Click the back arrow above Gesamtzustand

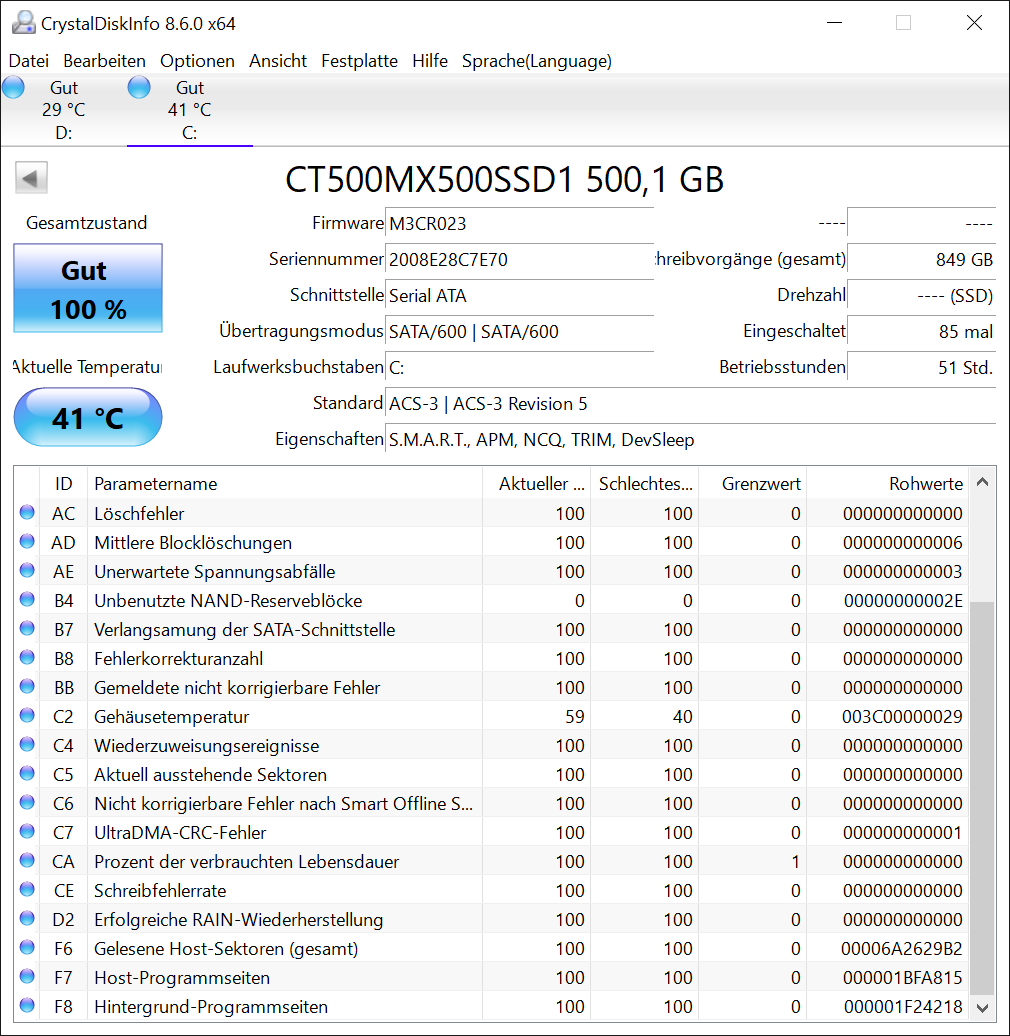pos(31,177)
